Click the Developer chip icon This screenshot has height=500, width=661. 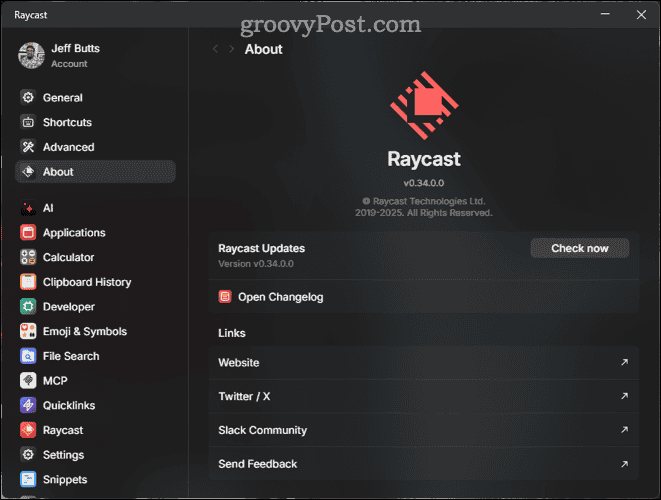tap(28, 306)
